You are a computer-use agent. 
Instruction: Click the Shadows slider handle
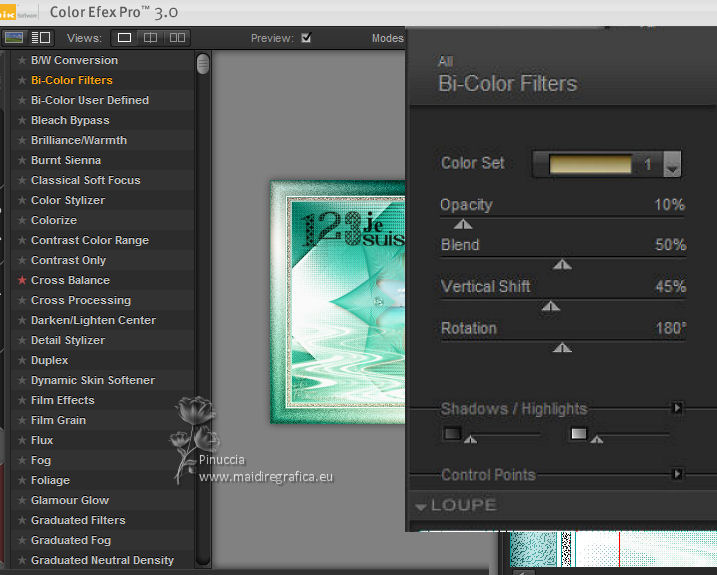(x=470, y=440)
